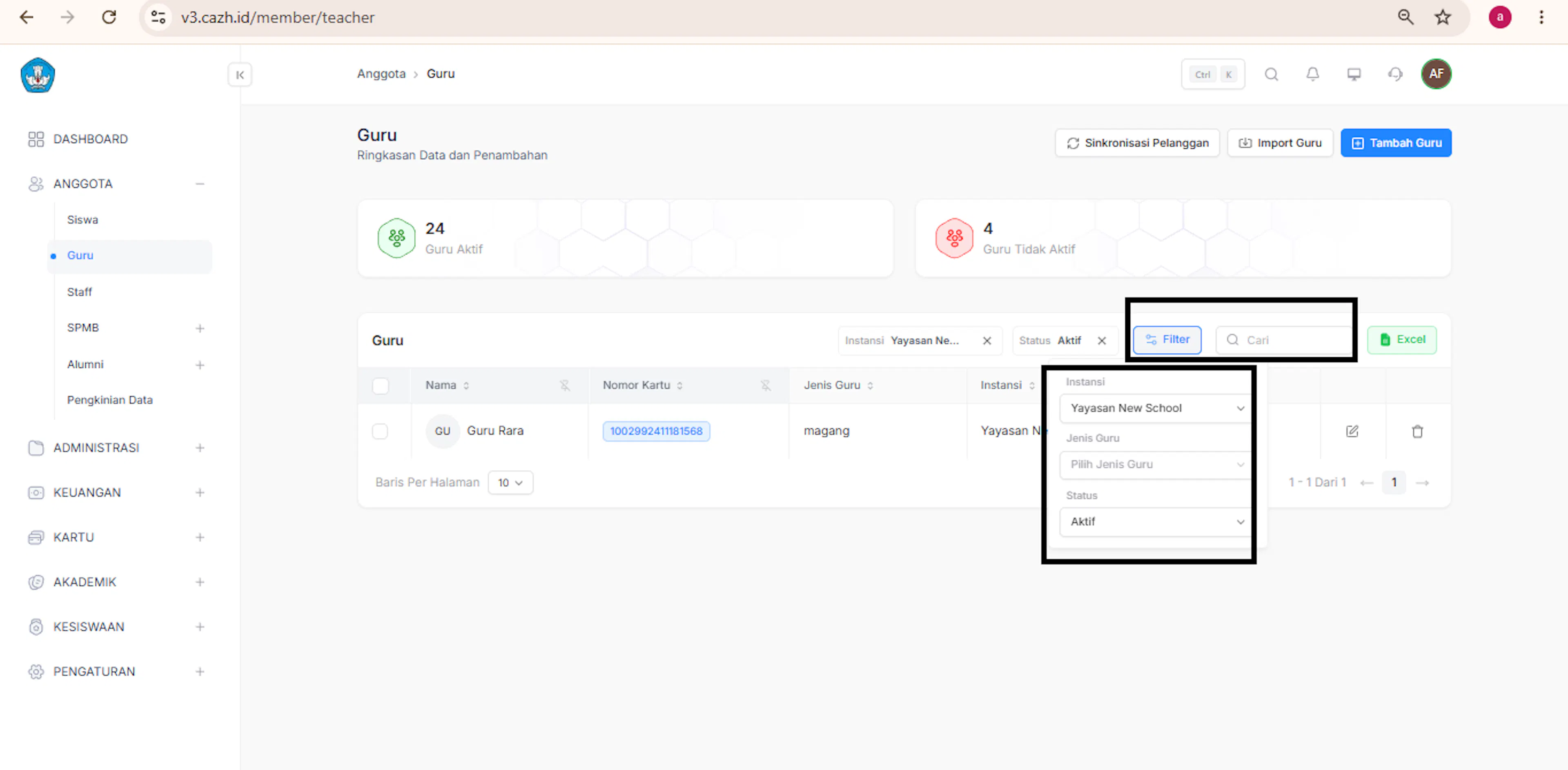Sort by Nomor Kartu column
Screen dimensions: 1568x770
click(x=680, y=385)
